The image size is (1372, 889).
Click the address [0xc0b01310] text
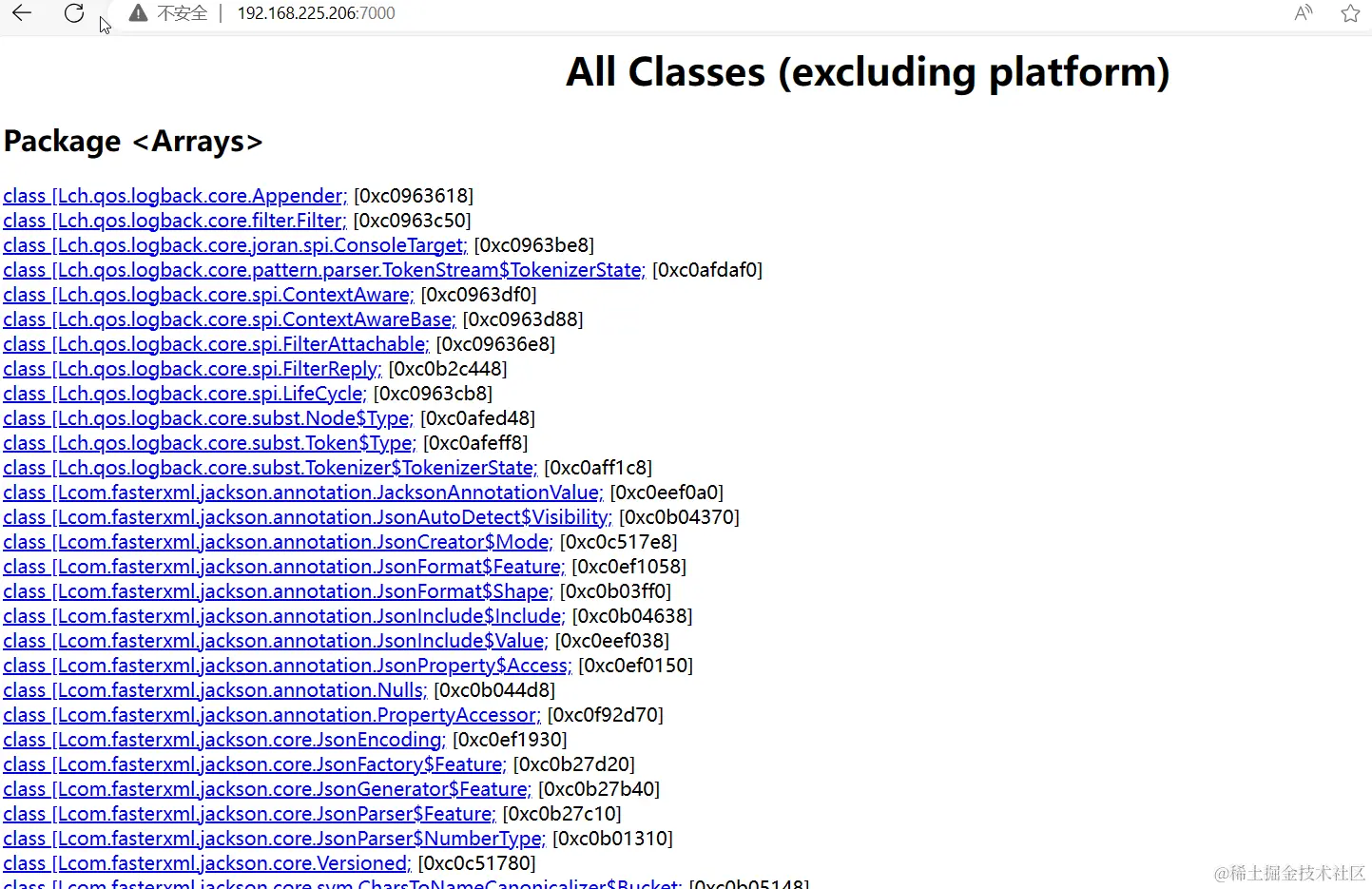[612, 839]
